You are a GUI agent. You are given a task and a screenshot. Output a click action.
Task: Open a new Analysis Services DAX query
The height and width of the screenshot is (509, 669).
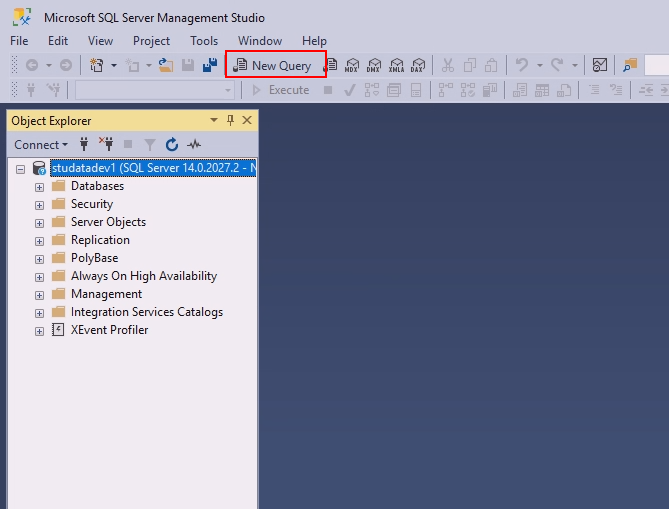point(418,65)
